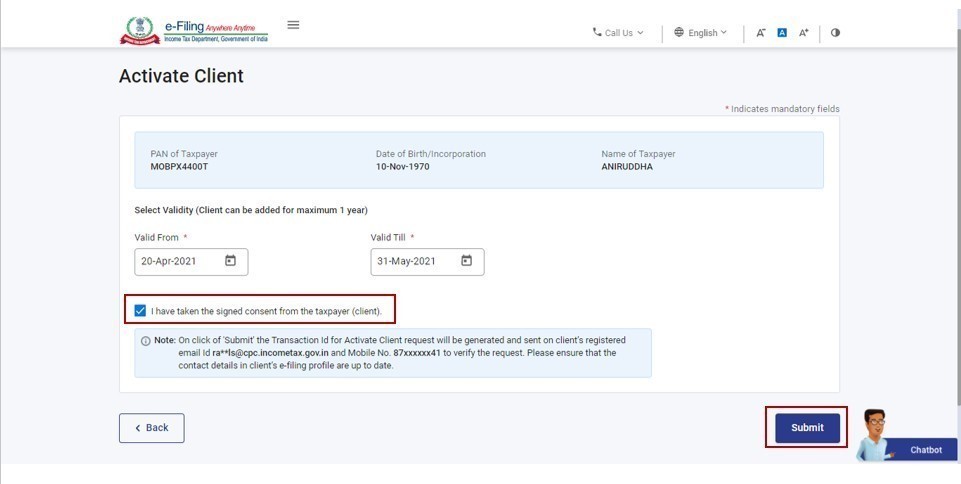Viewport: 961px width, 484px height.
Task: Click the globe language icon
Action: pyautogui.click(x=679, y=33)
